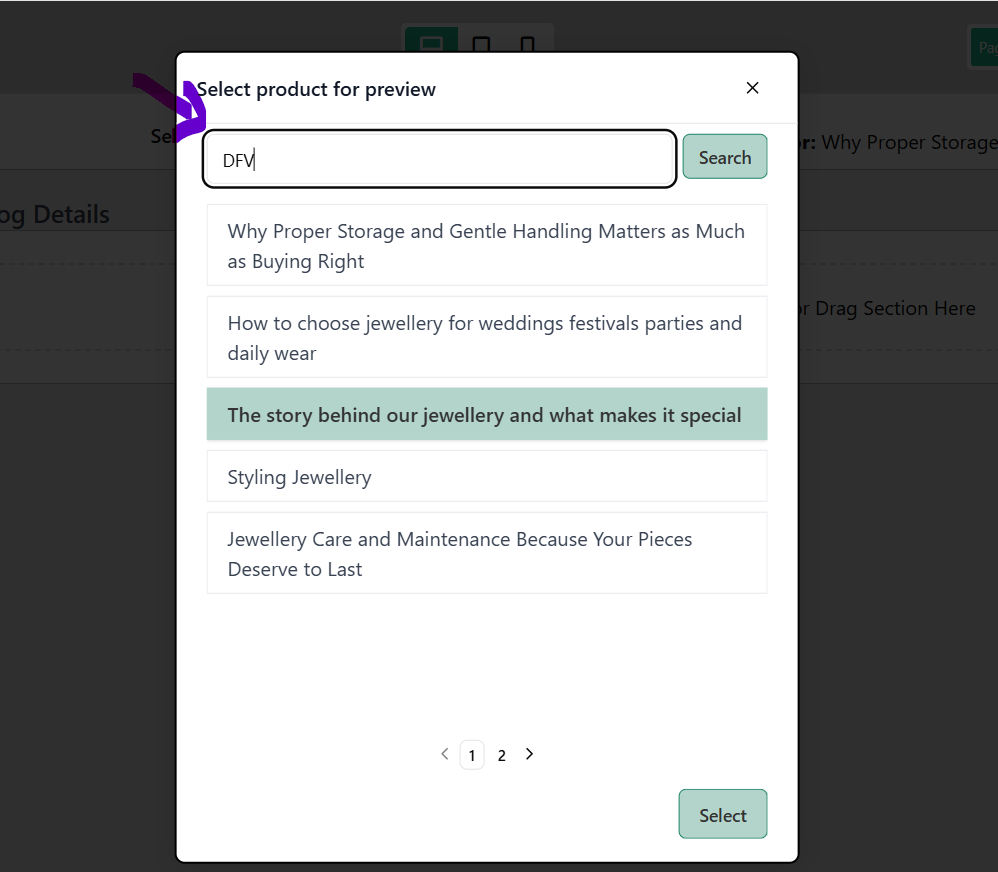
Task: Switch to desktop preview device icon
Action: (x=432, y=42)
